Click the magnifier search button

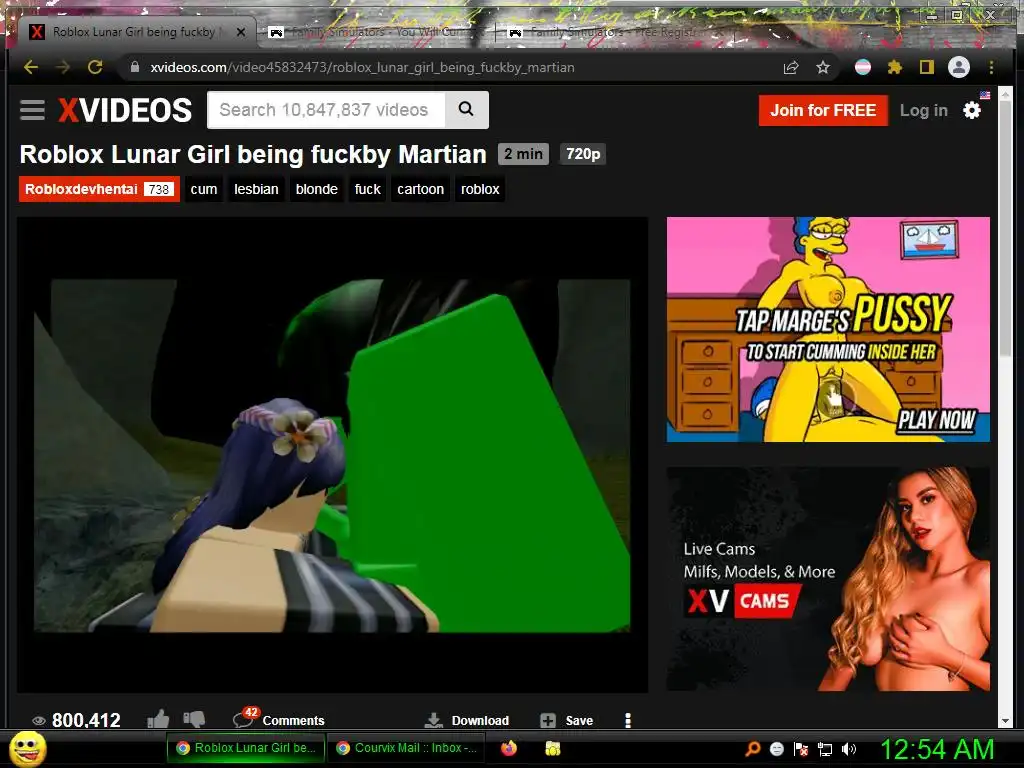click(x=466, y=110)
